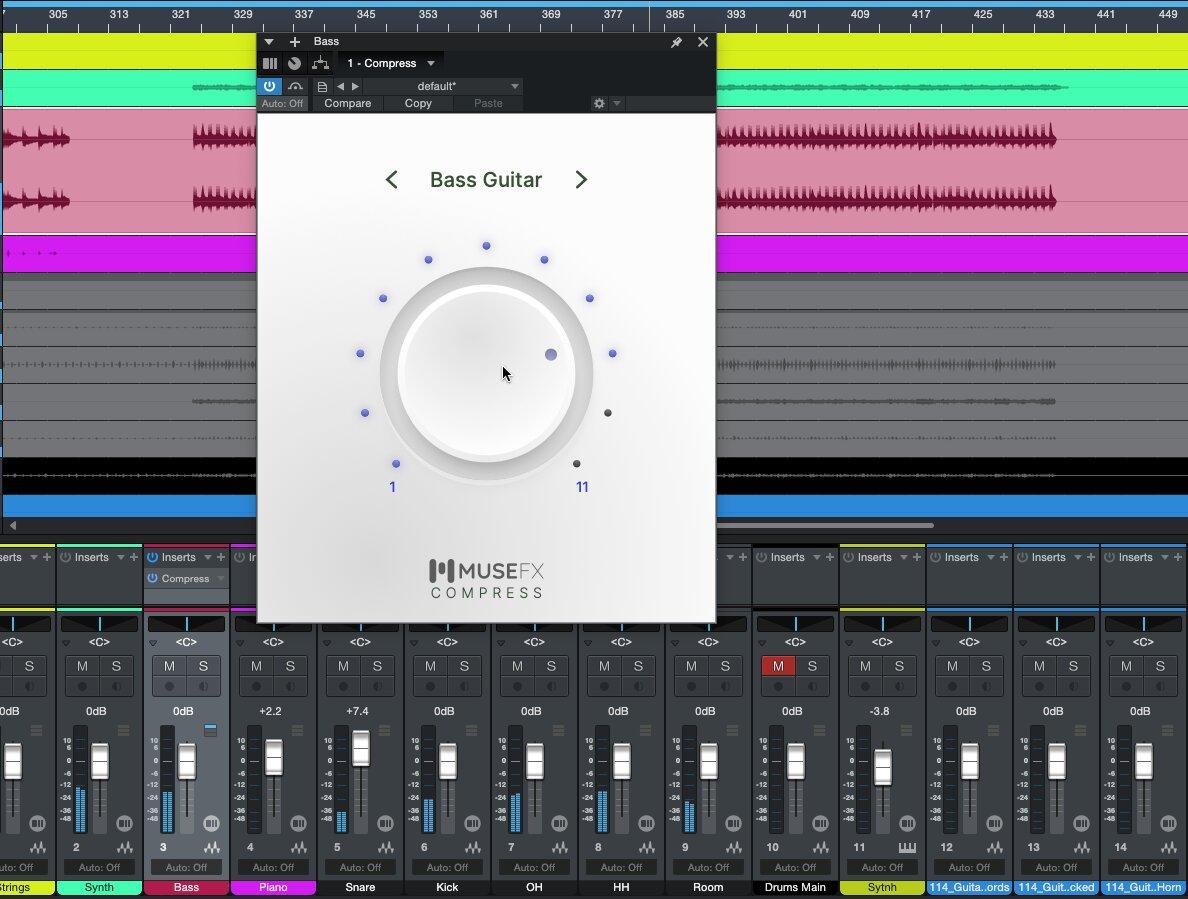Open channel editor on Drums Main channel 10
The width and height of the screenshot is (1188, 899).
click(821, 823)
